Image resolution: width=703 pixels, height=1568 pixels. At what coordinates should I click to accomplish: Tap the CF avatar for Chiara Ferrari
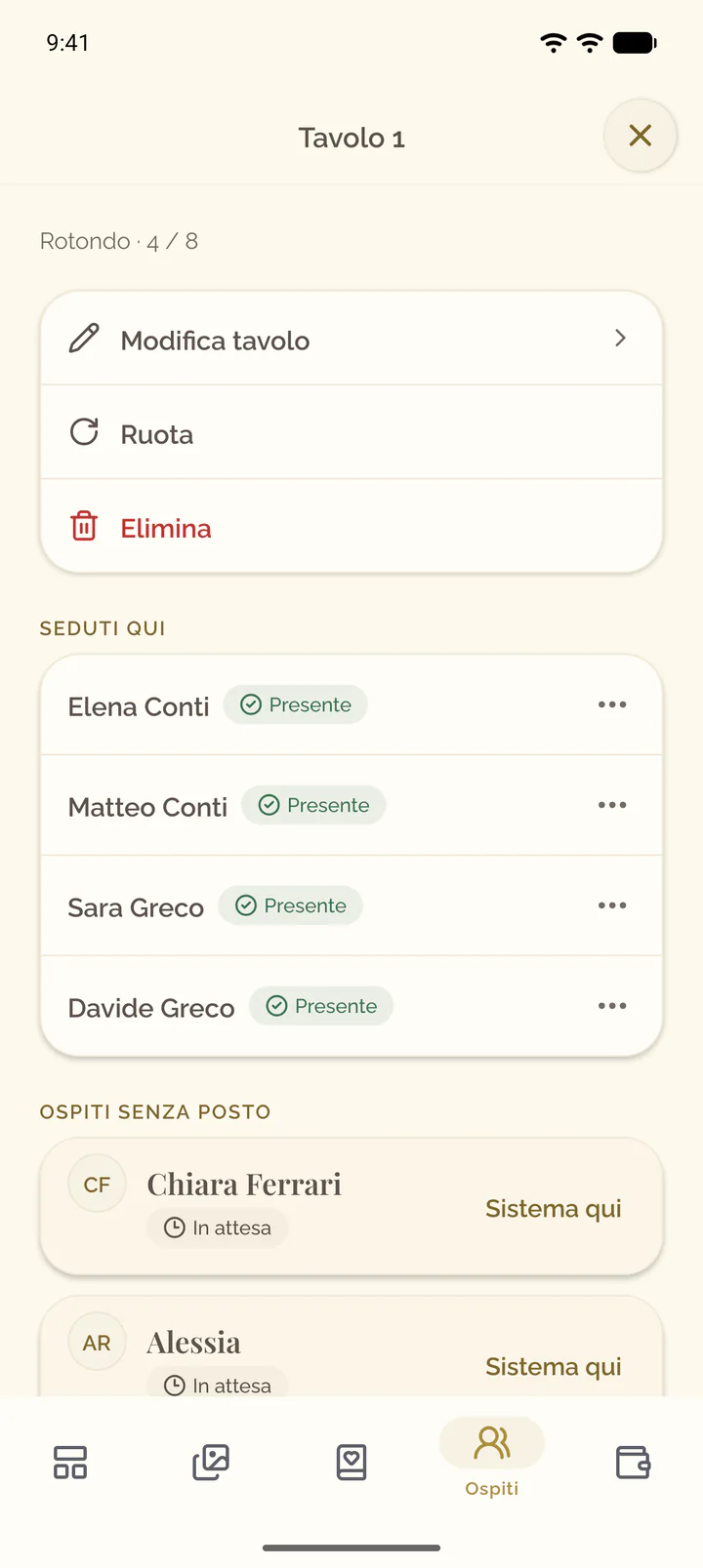[97, 1185]
